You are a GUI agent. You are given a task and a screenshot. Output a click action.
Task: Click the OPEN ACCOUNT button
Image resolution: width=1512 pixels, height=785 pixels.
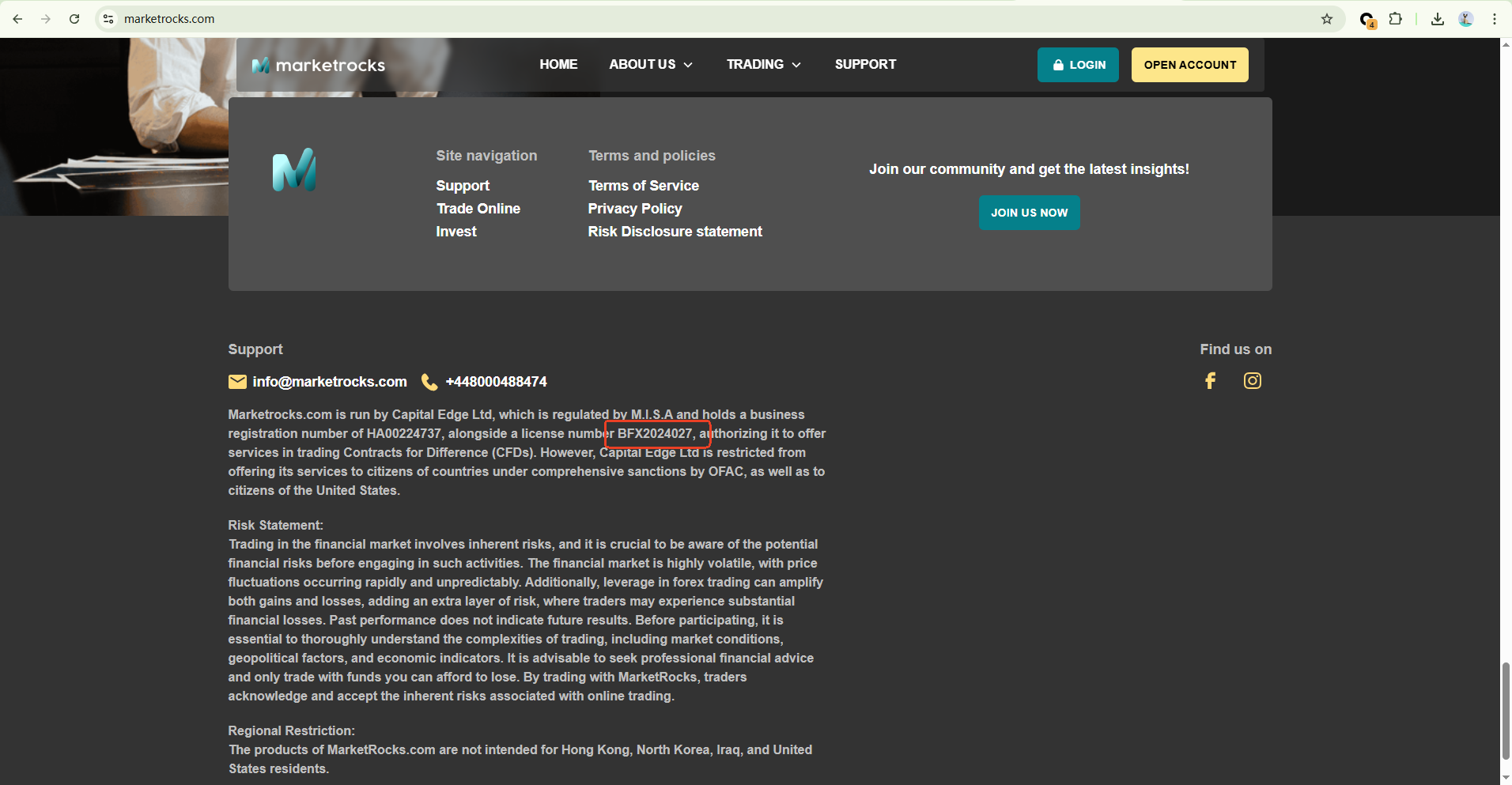pyautogui.click(x=1190, y=65)
